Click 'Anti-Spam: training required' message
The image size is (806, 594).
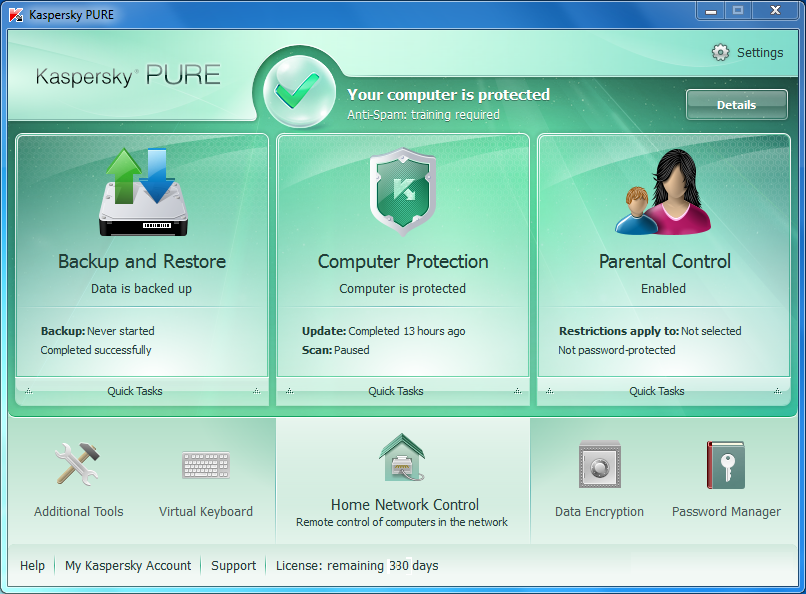(424, 115)
